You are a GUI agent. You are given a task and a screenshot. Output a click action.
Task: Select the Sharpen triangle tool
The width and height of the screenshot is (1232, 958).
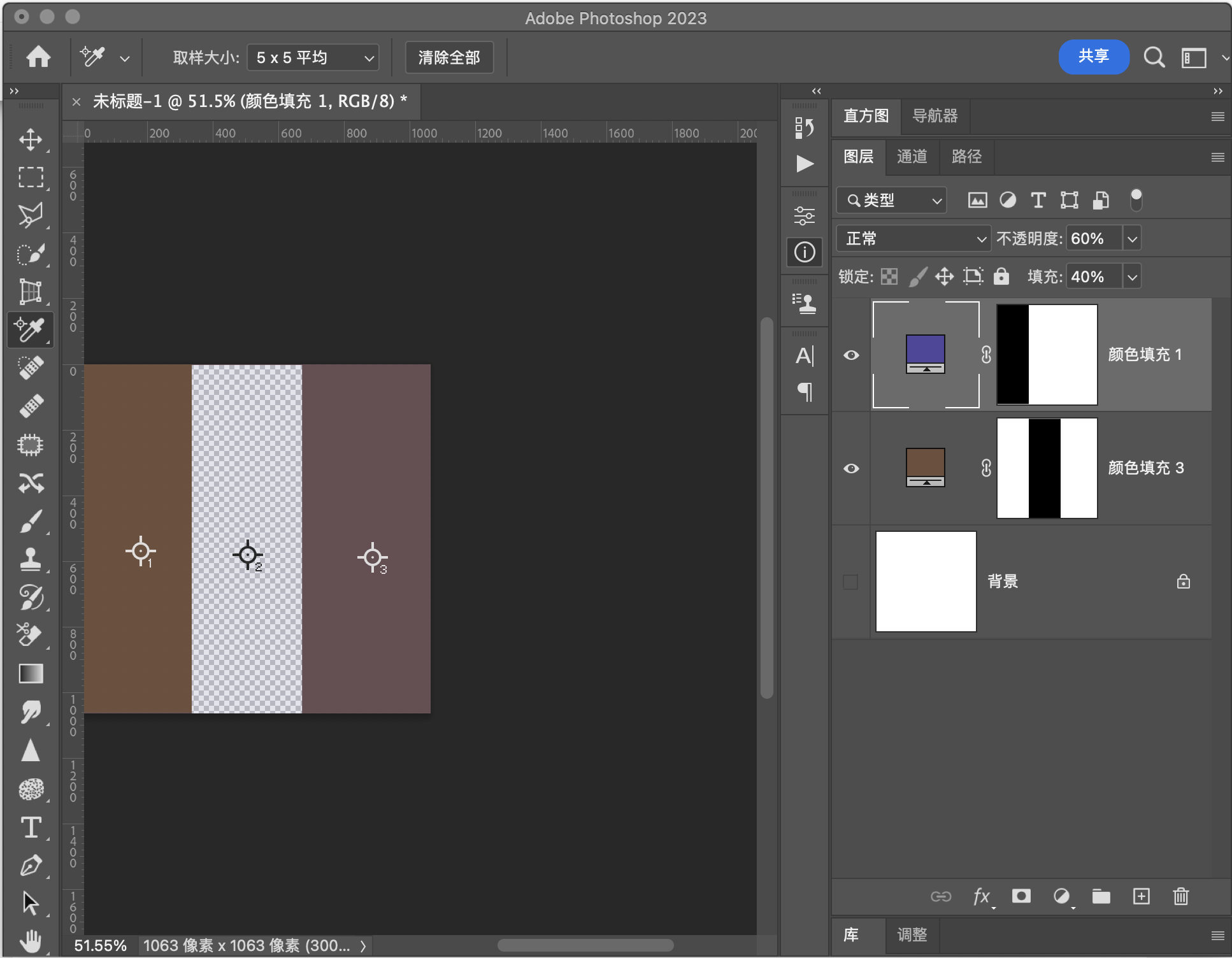31,750
